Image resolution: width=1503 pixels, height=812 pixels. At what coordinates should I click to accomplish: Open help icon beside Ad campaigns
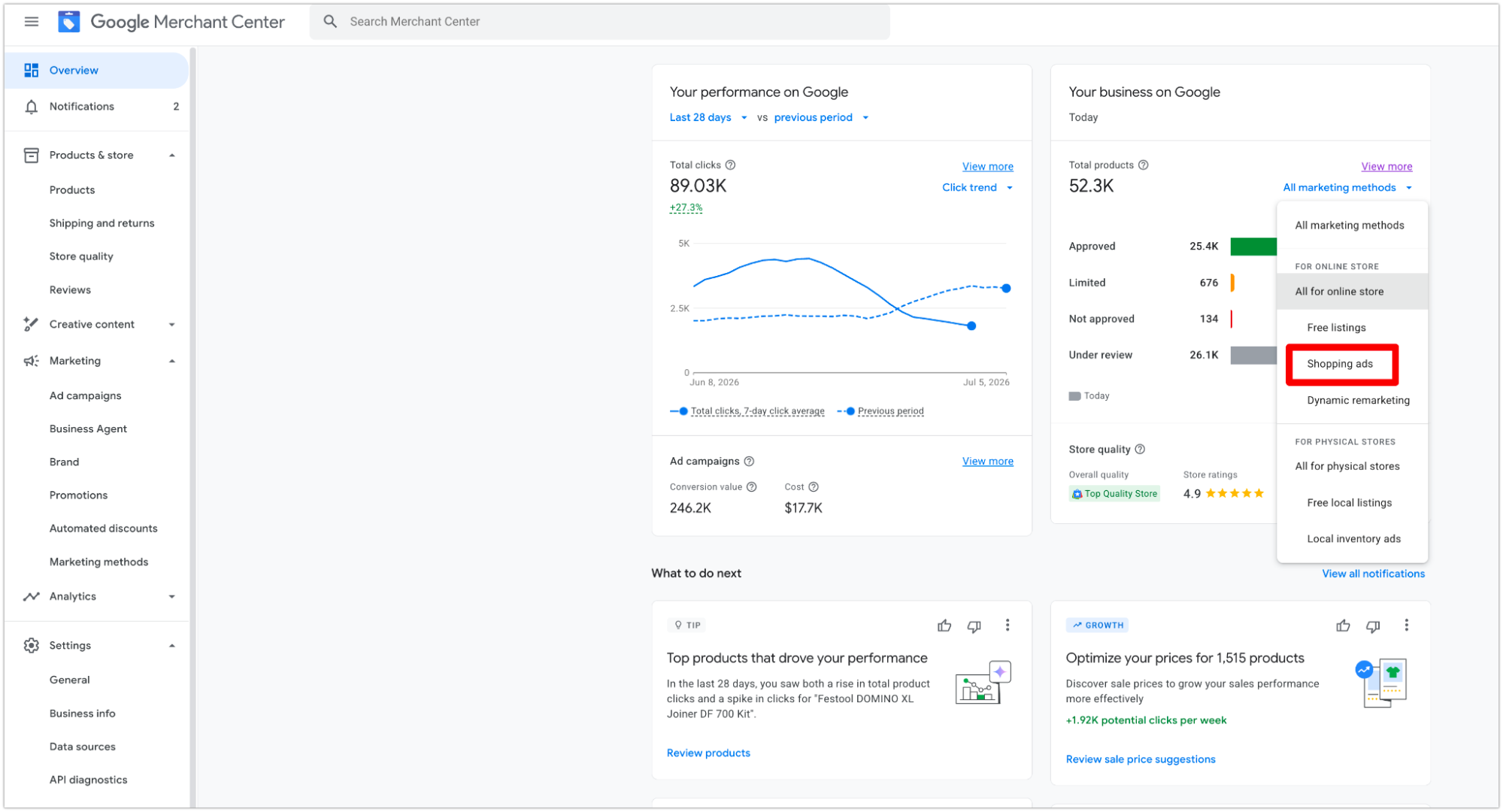pos(749,462)
